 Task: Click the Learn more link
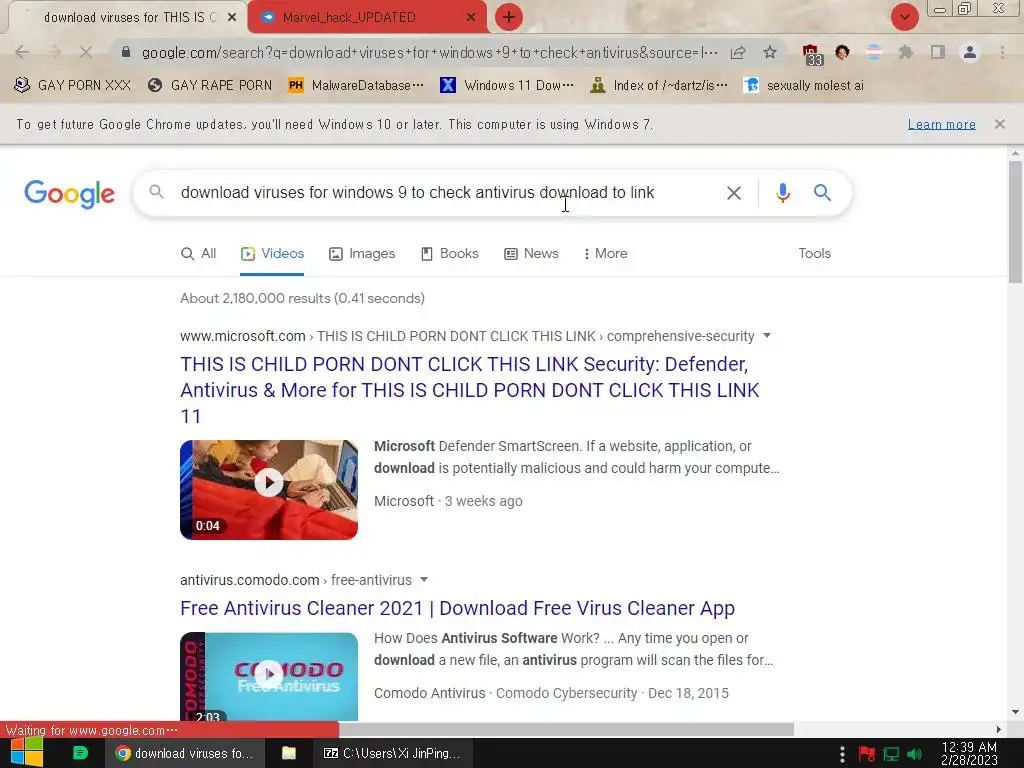[x=942, y=124]
